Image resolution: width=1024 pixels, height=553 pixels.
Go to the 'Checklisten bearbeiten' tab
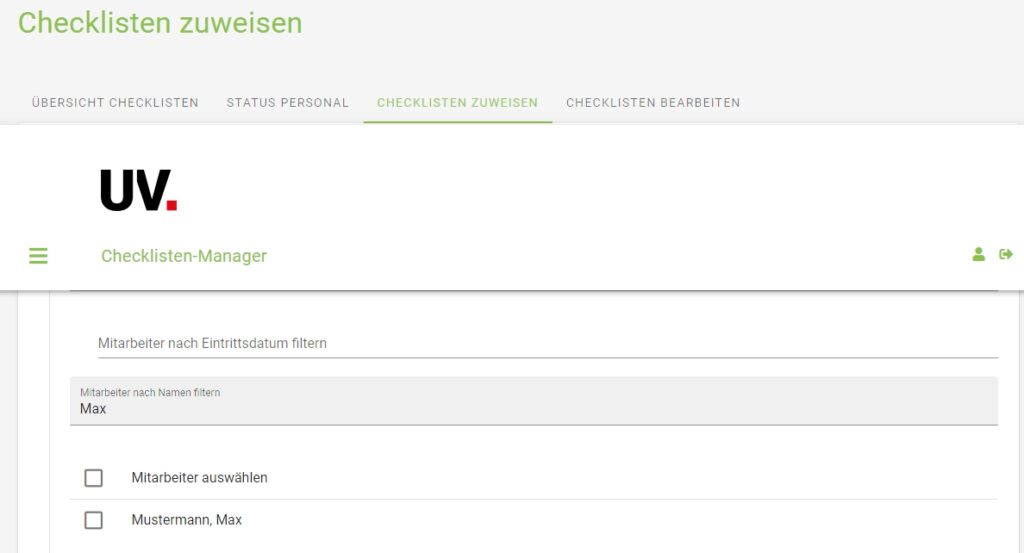click(653, 103)
